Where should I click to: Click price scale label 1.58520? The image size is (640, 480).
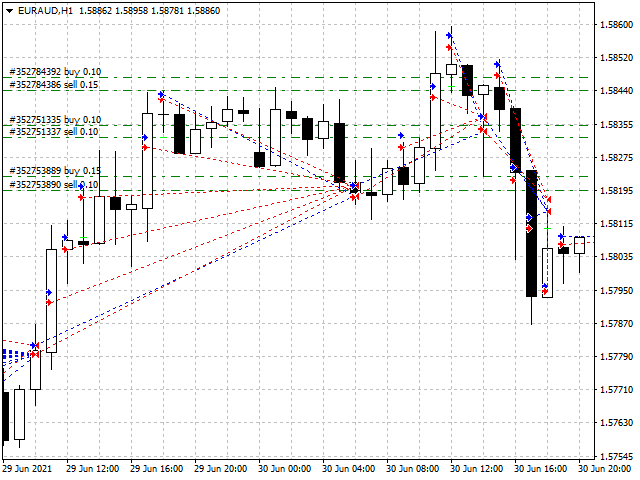pyautogui.click(x=616, y=58)
